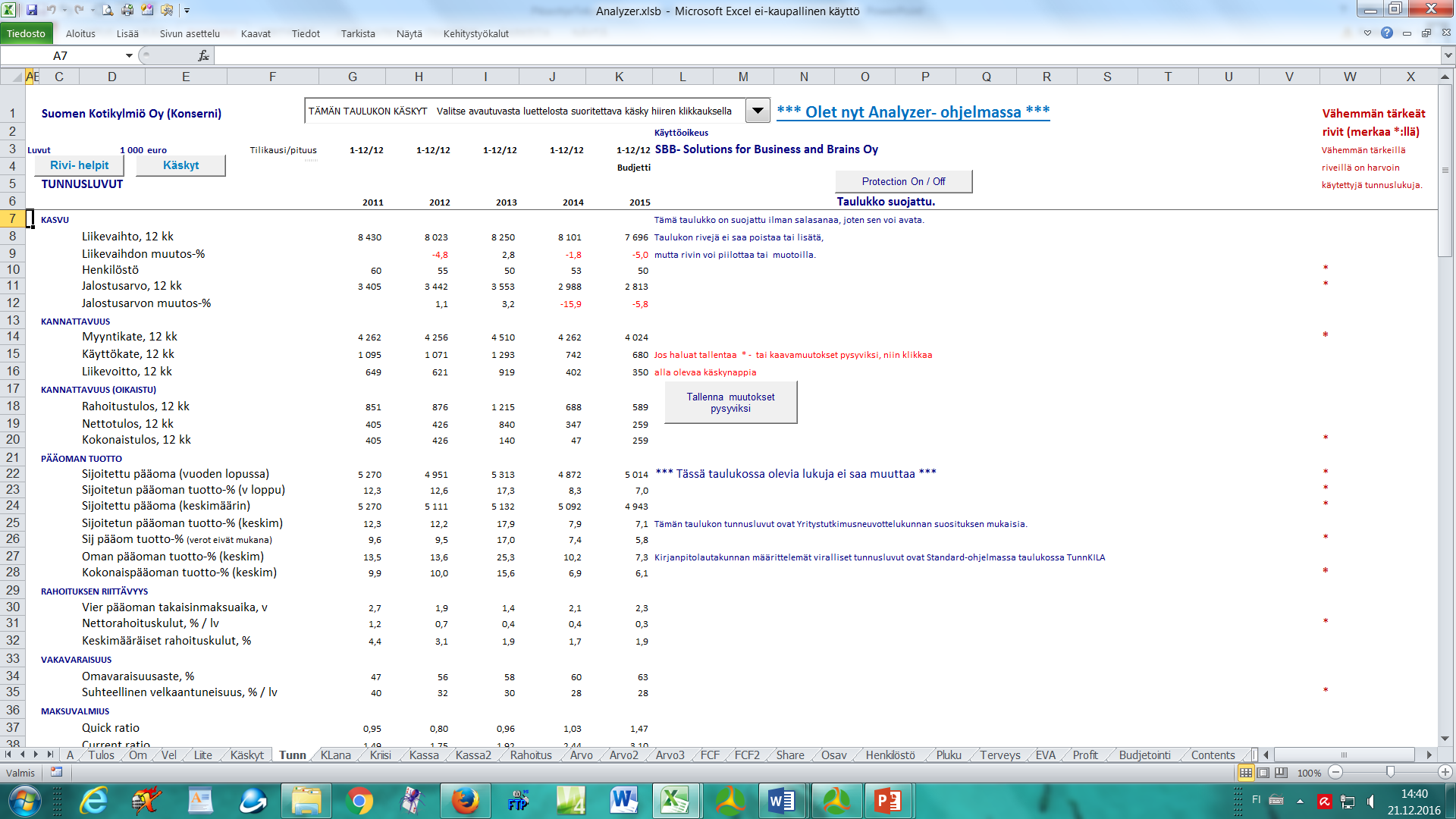Click the zoom out minus icon
Screen dimensions: 1456x819
click(1336, 772)
